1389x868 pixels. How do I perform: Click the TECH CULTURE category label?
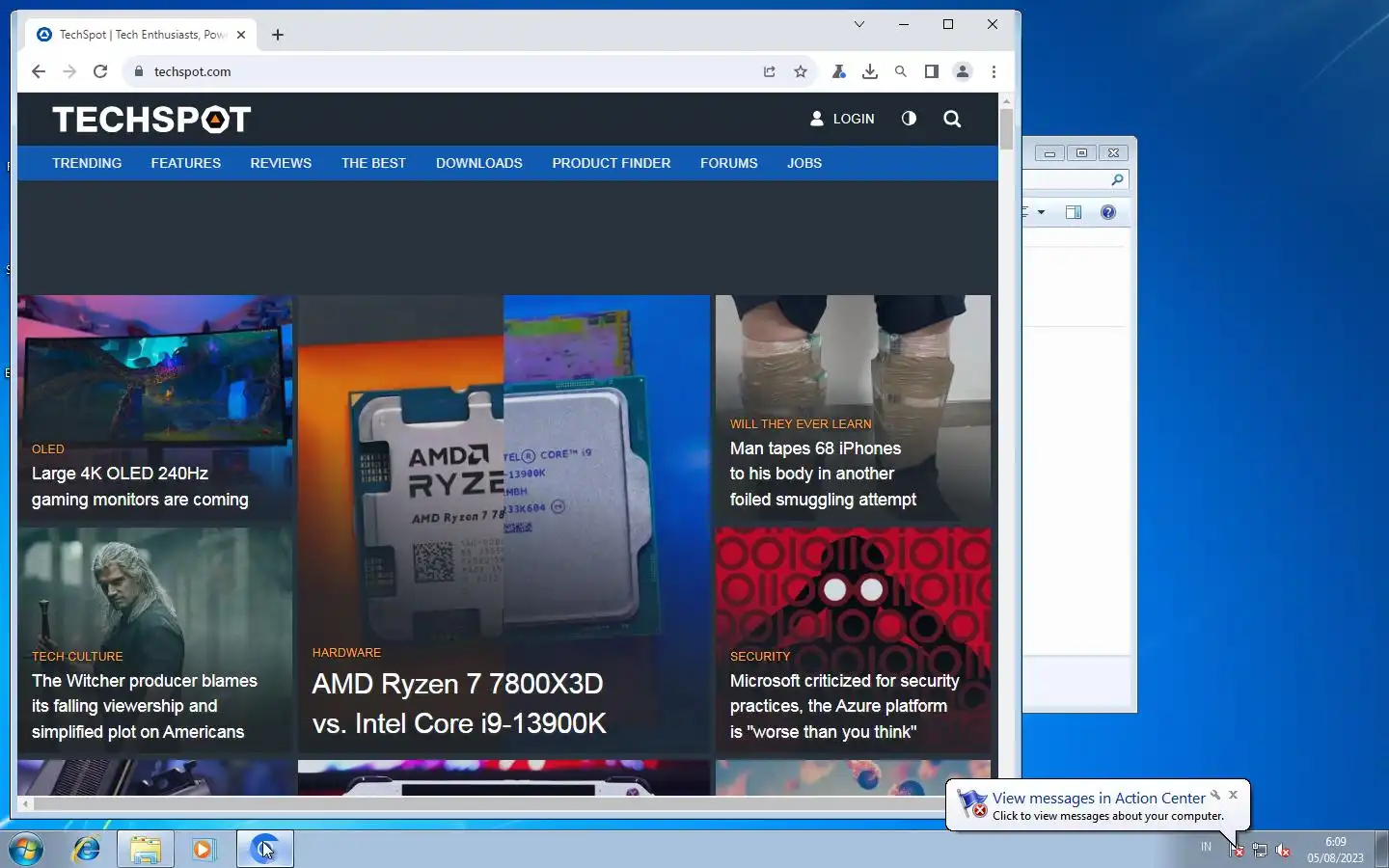coord(77,657)
